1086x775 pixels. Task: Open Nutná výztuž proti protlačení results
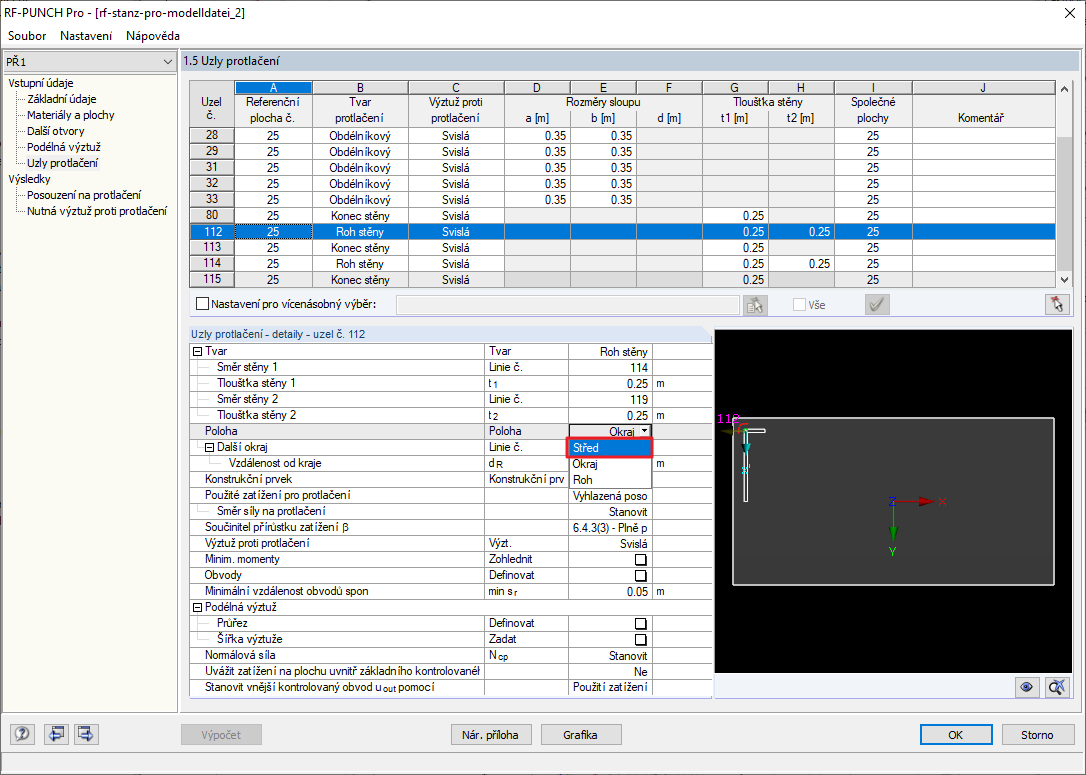[97, 211]
